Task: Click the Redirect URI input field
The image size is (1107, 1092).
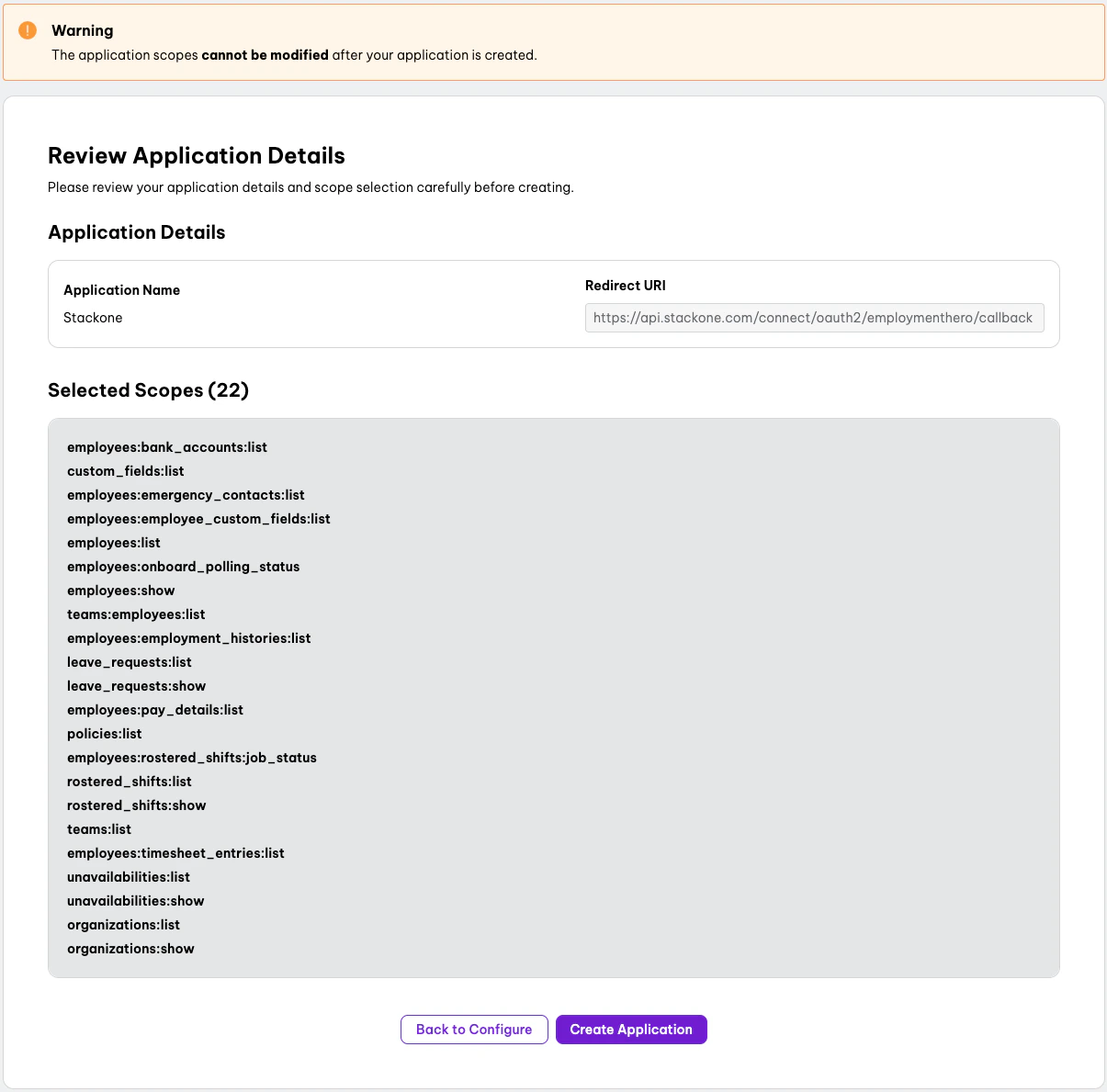Action: [814, 318]
